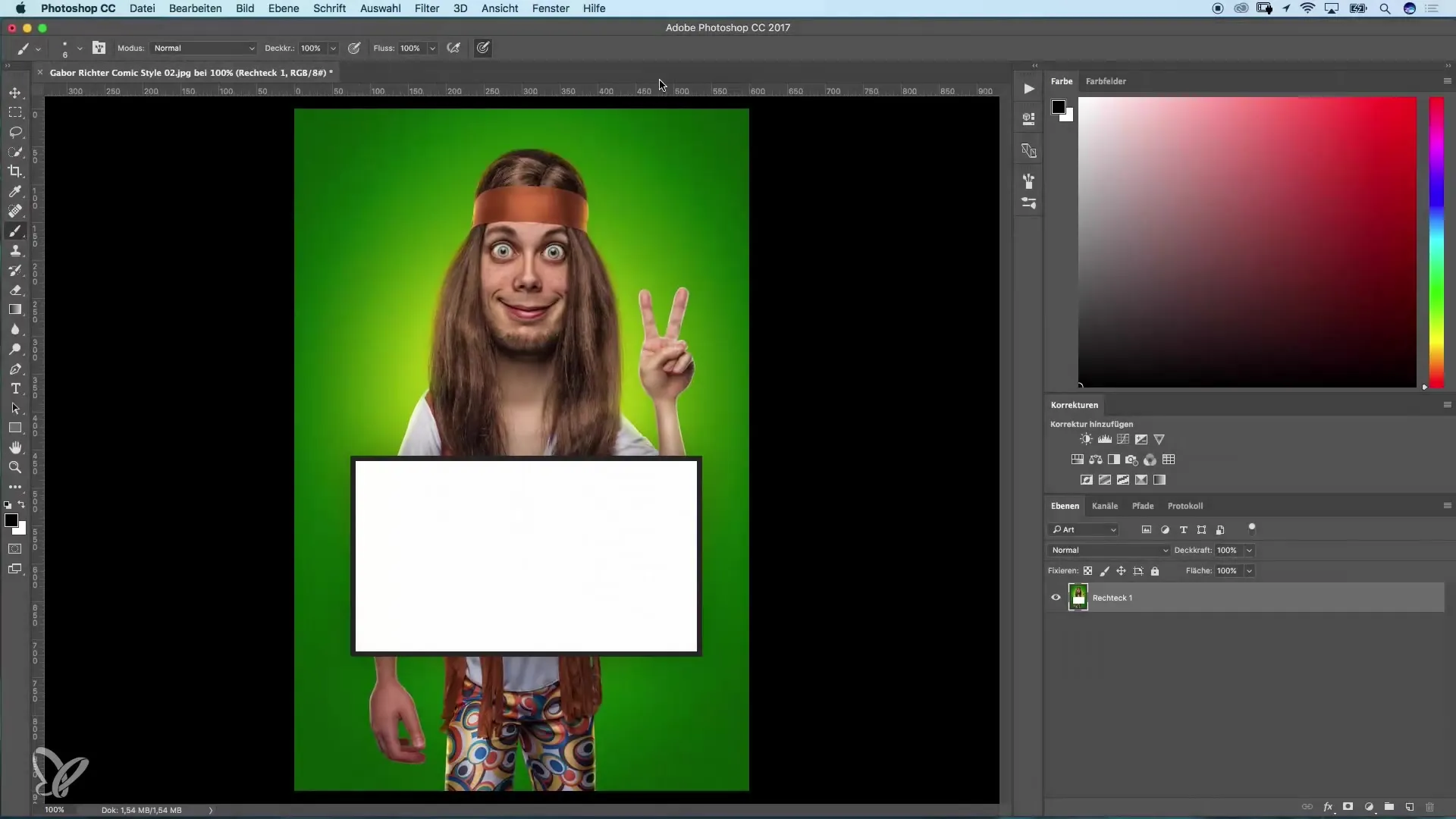Open the layer Deckkraft dropdown arrow

coord(1249,551)
